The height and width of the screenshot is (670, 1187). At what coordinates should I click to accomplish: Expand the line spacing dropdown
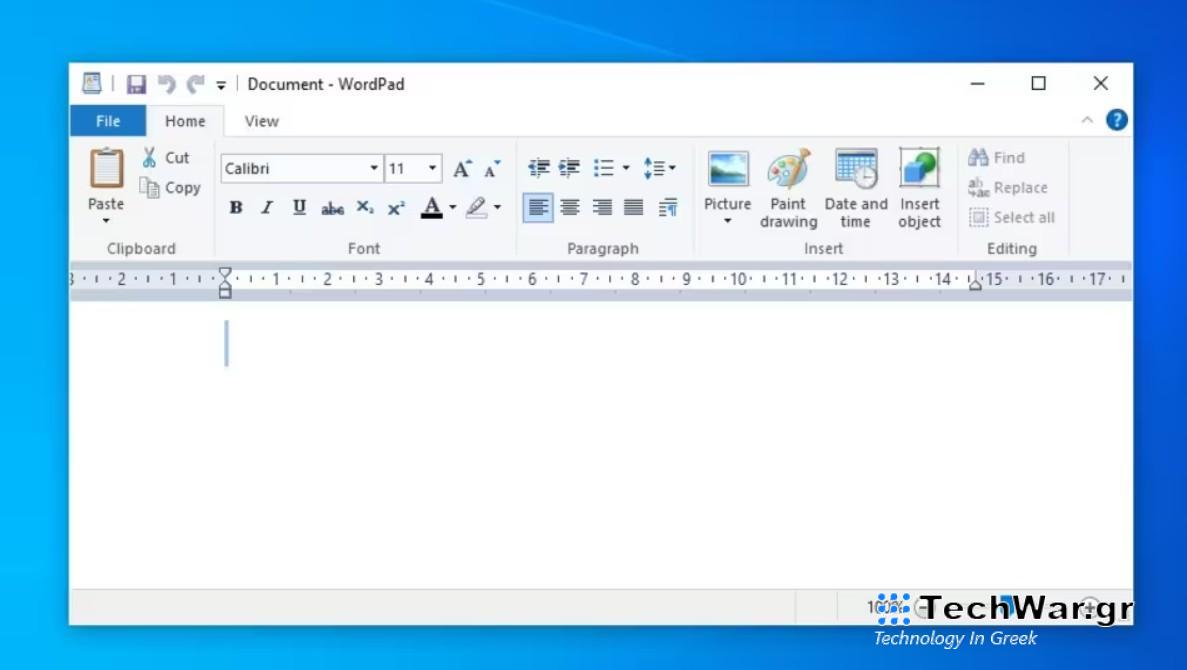pyautogui.click(x=670, y=168)
